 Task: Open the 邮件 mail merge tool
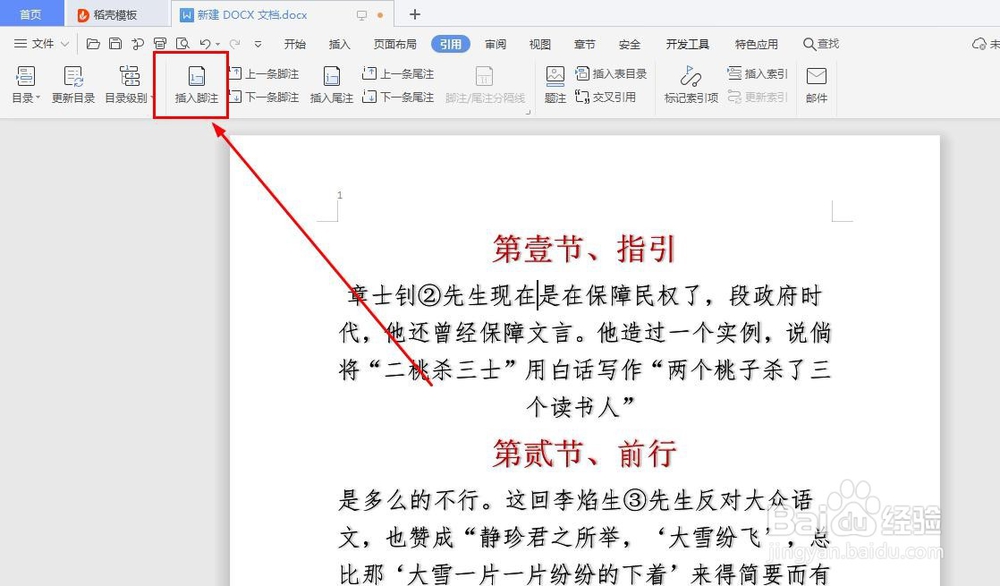[816, 83]
